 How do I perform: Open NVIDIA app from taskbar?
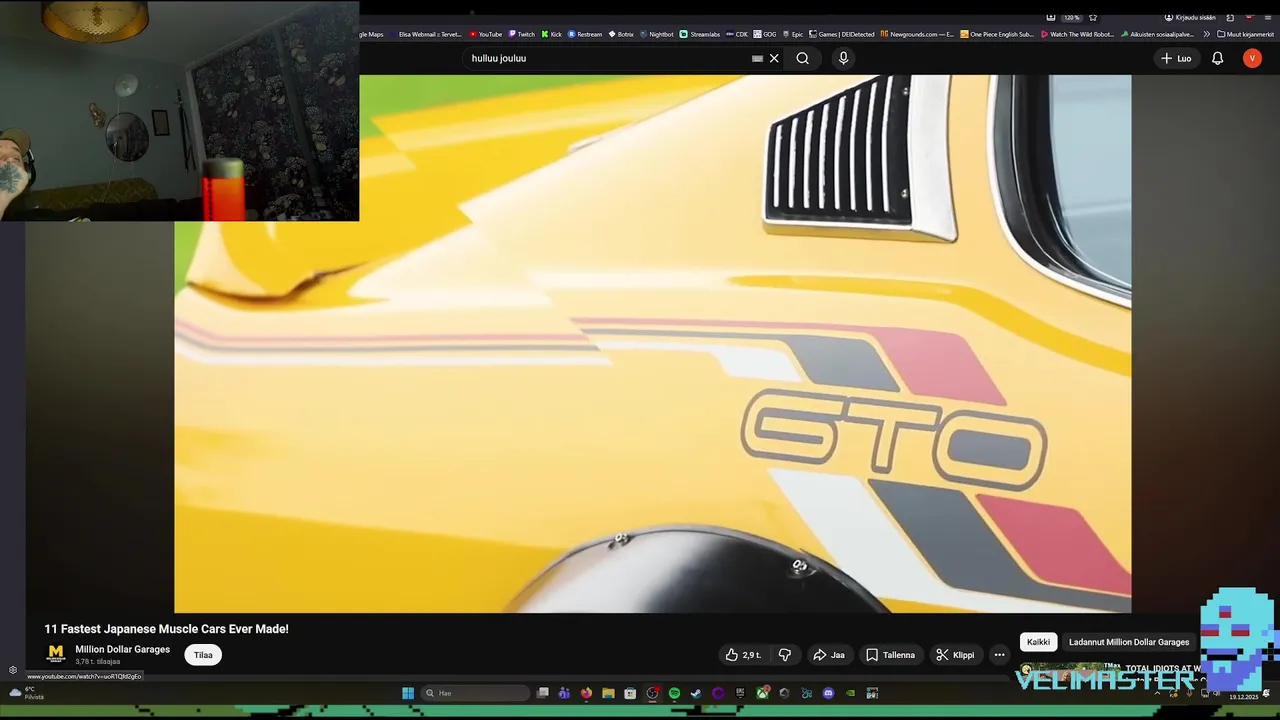850,693
